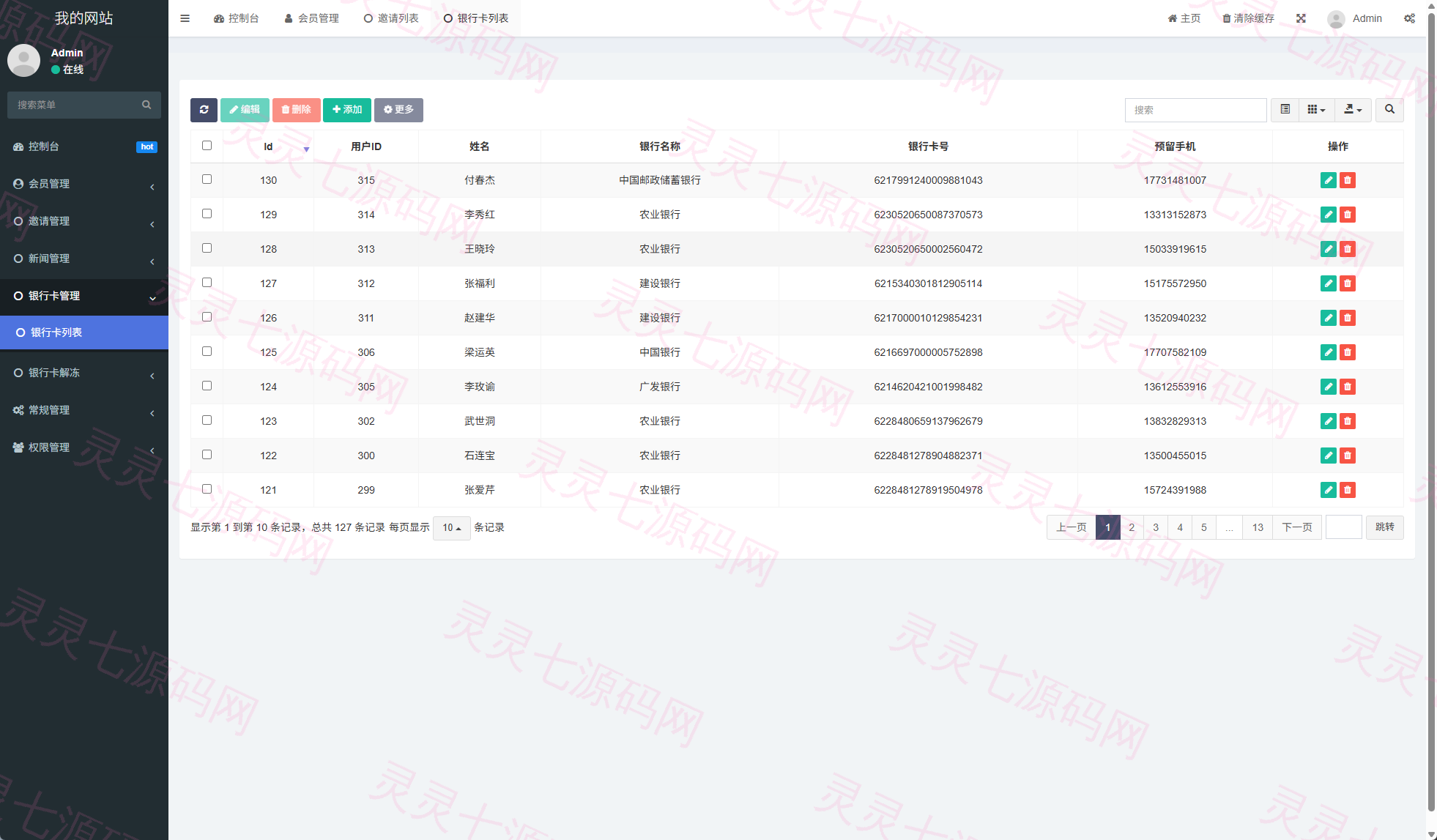
Task: Click the edit pencil icon for row 130
Action: 1328,180
